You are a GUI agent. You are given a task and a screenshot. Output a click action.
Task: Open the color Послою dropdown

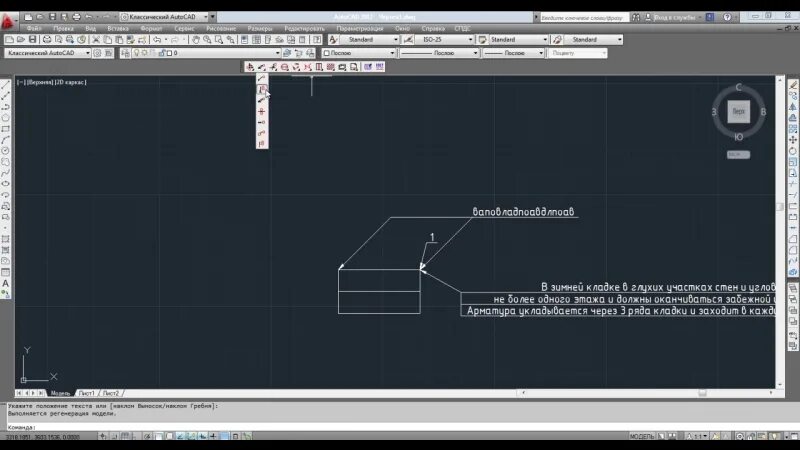click(x=359, y=53)
